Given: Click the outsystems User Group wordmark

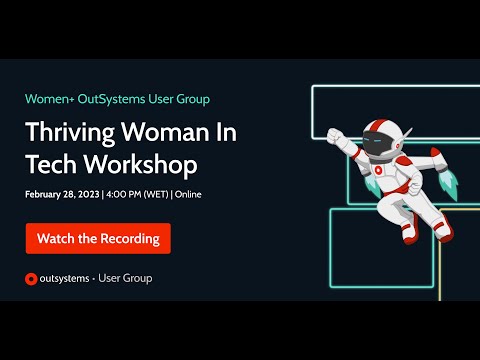Looking at the screenshot, I should tap(96, 278).
